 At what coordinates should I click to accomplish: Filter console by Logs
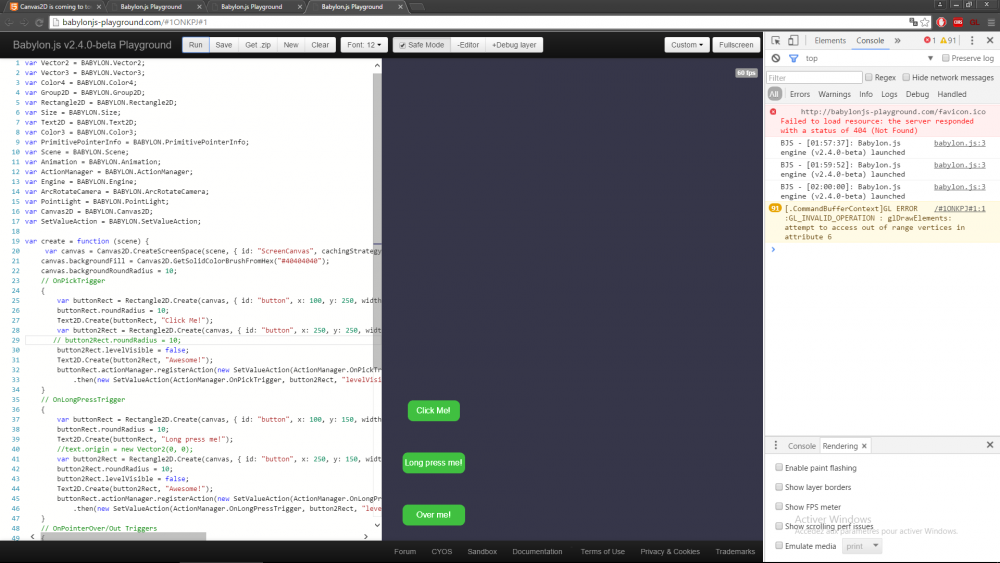889,94
